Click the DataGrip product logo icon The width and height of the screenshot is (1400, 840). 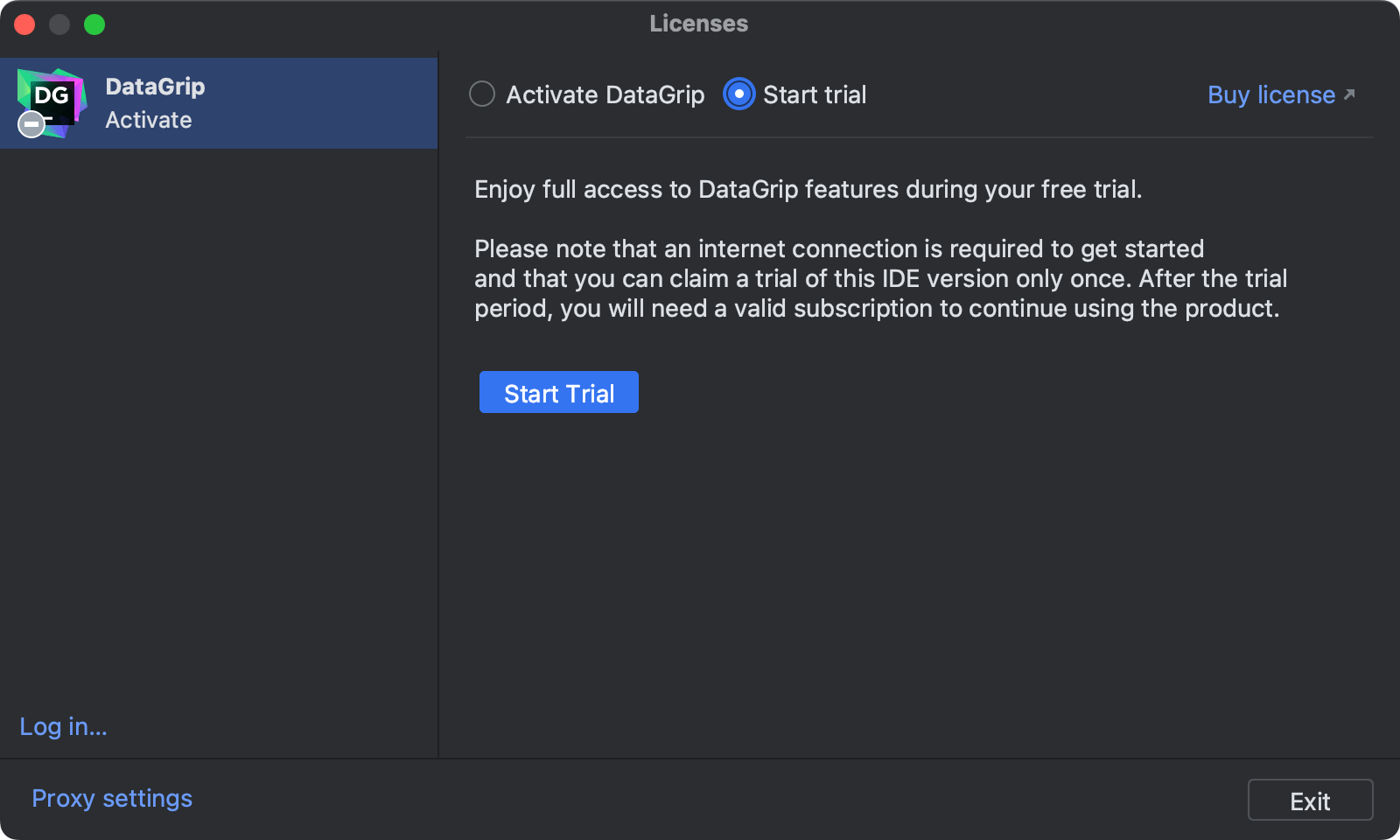(x=52, y=102)
